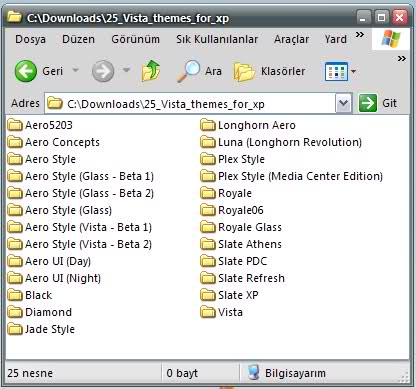The width and height of the screenshot is (416, 389).
Task: Select Slate Refresh folder name
Action: (251, 278)
